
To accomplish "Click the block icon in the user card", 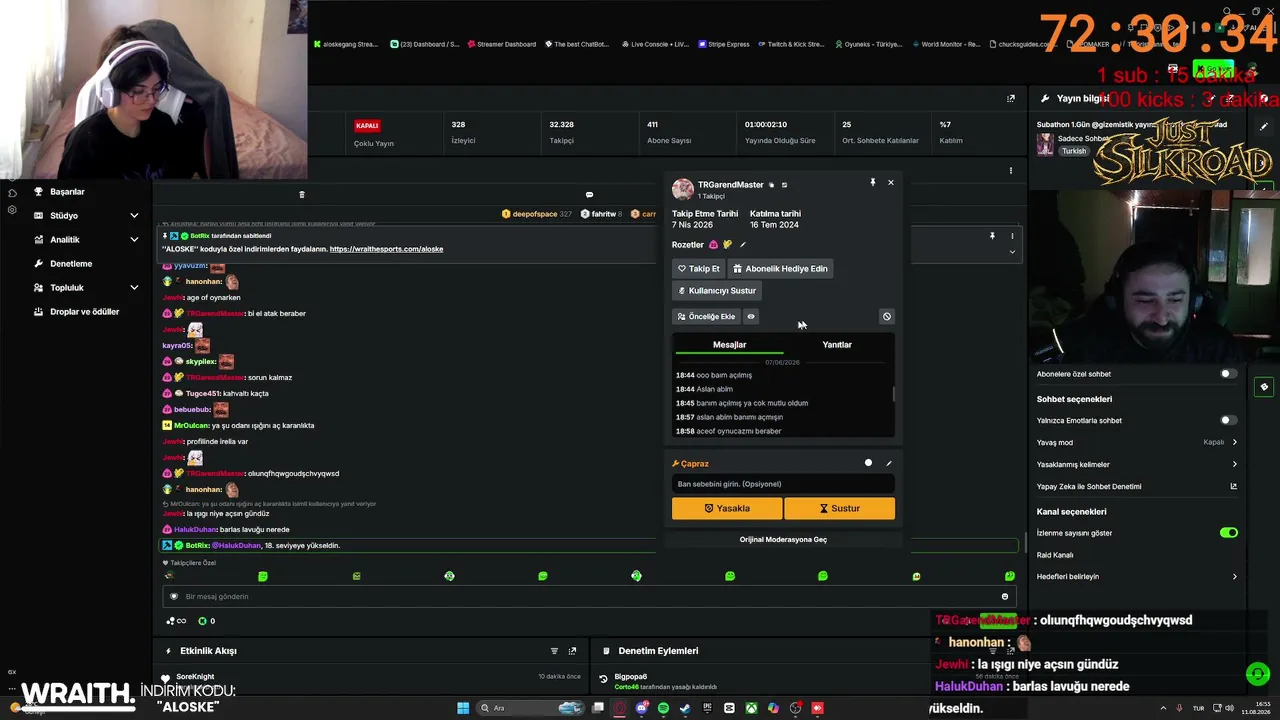I will [x=887, y=317].
